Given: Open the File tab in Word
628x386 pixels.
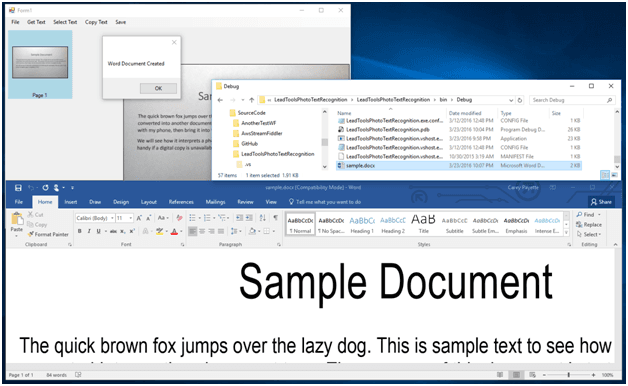Looking at the screenshot, I should pos(19,202).
